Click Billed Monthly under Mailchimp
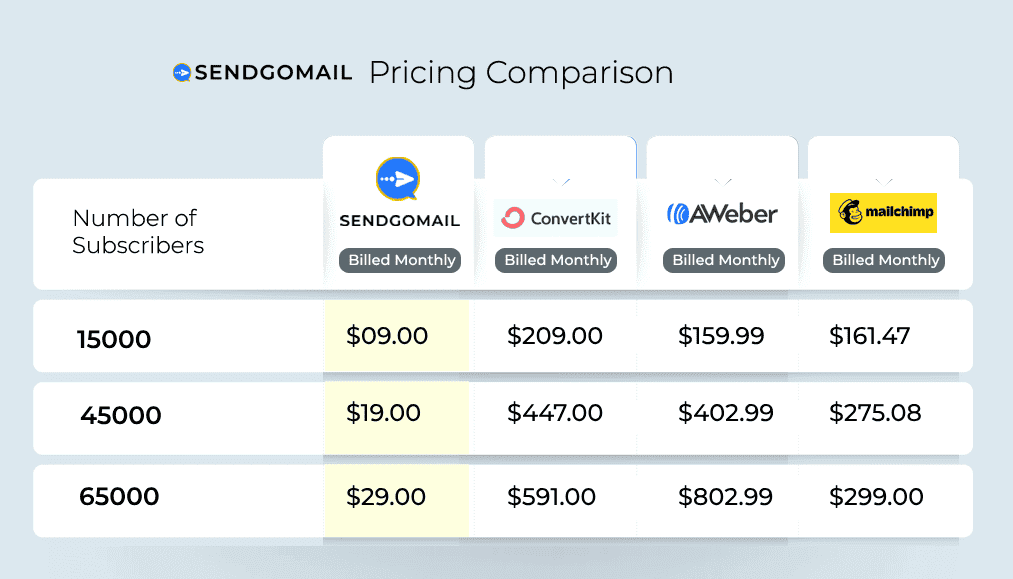The image size is (1013, 579). click(x=886, y=260)
